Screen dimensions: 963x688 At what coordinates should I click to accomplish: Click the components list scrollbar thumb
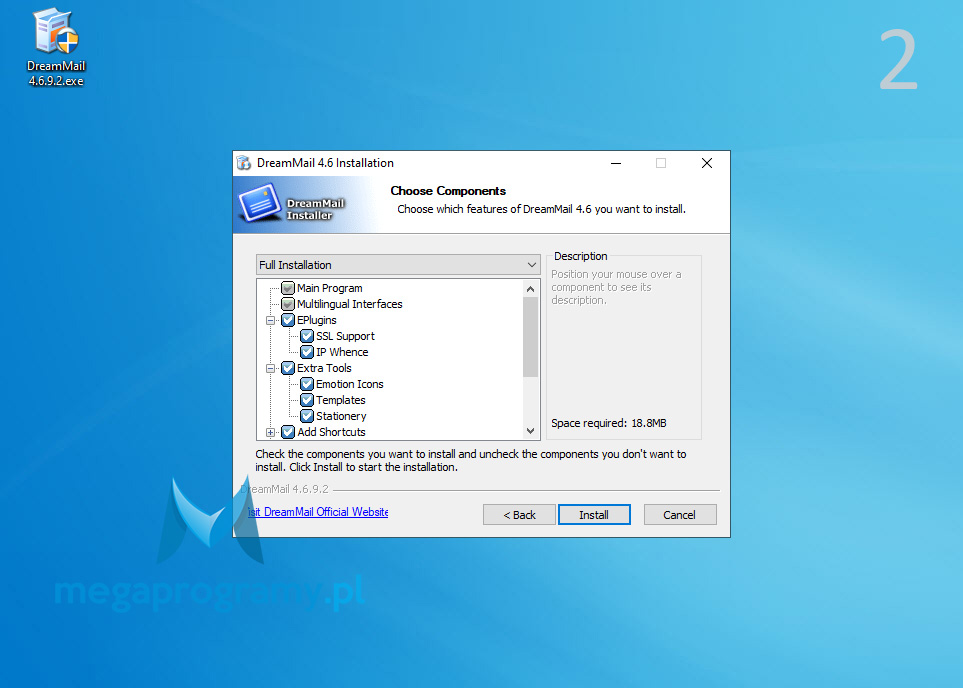click(x=531, y=337)
